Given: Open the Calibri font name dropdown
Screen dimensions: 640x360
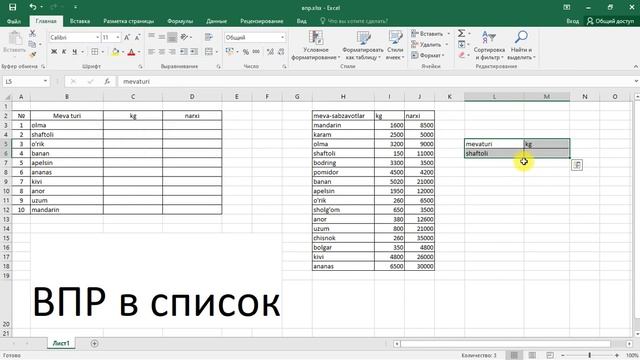Looking at the screenshot, I should click(x=98, y=38).
